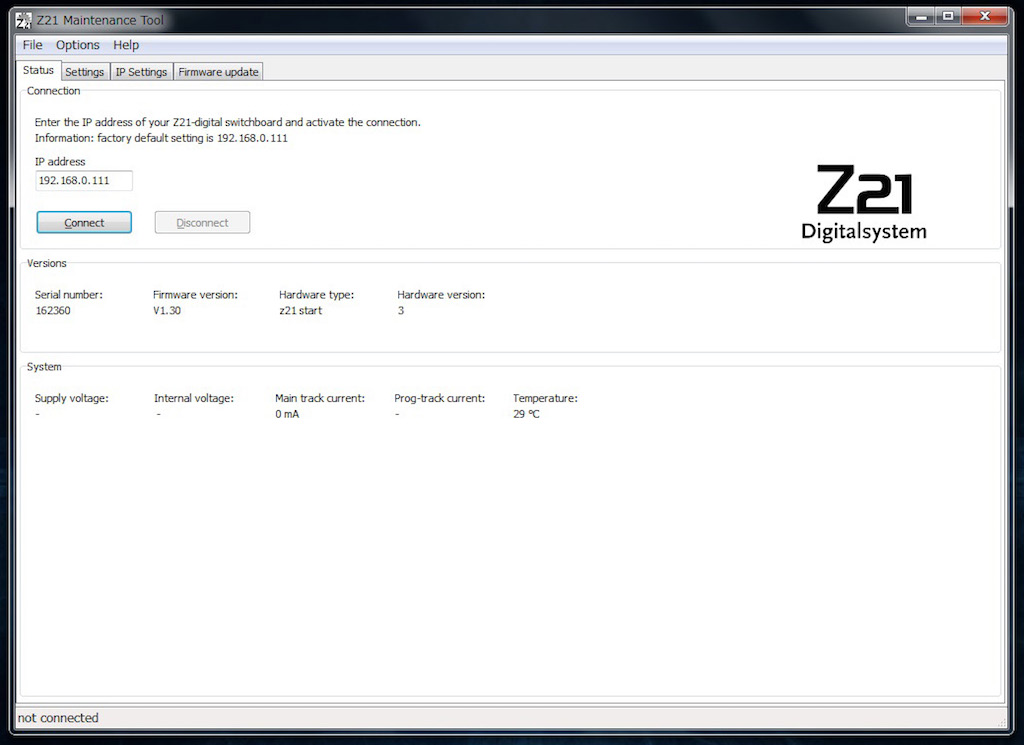Screen dimensions: 1024x745
Task: Click the 'Enter the IP address' instruction line
Action: click(x=228, y=123)
